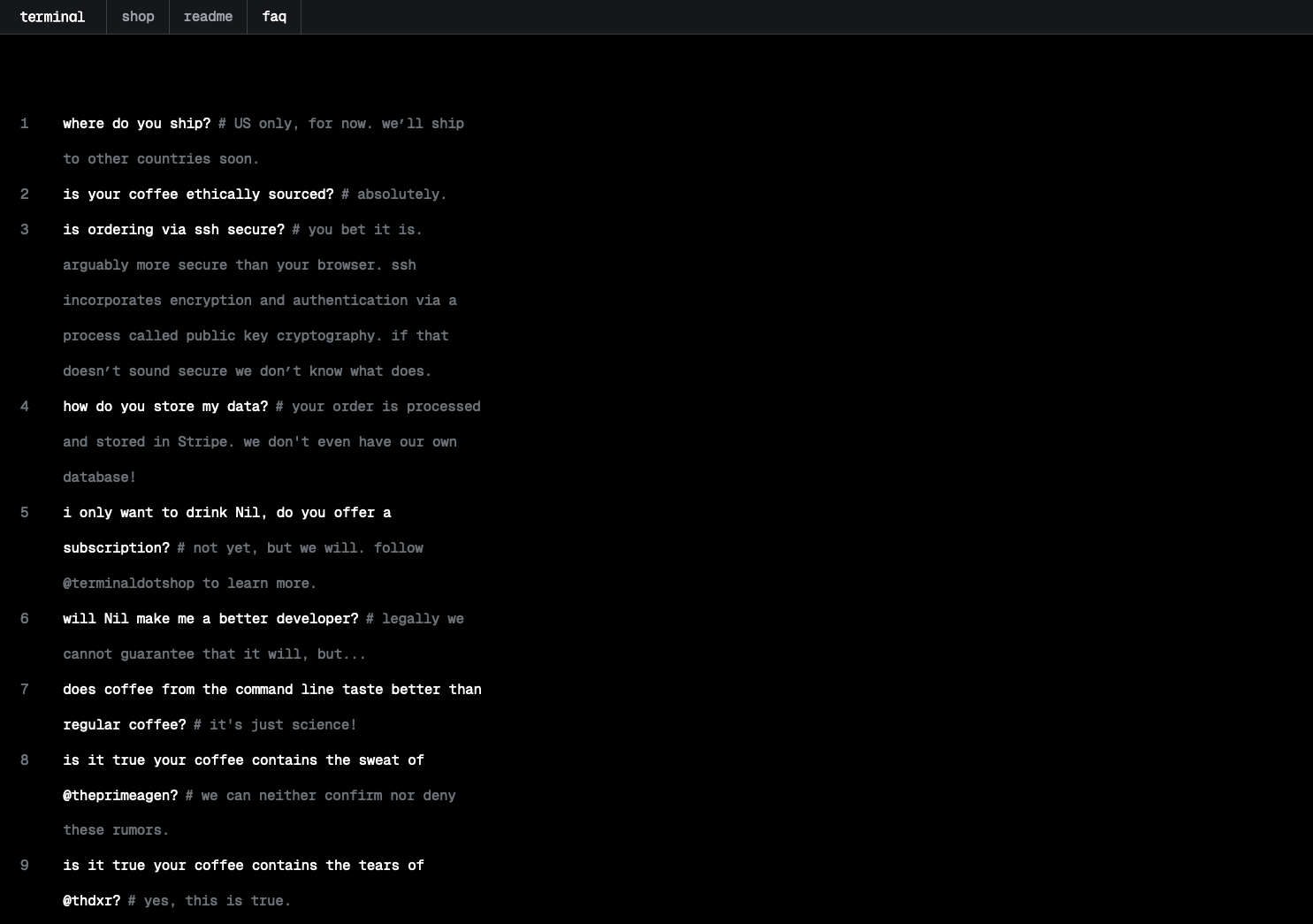The height and width of the screenshot is (924, 1313).
Task: Click '@thdxr?' handle text
Action: (91, 901)
